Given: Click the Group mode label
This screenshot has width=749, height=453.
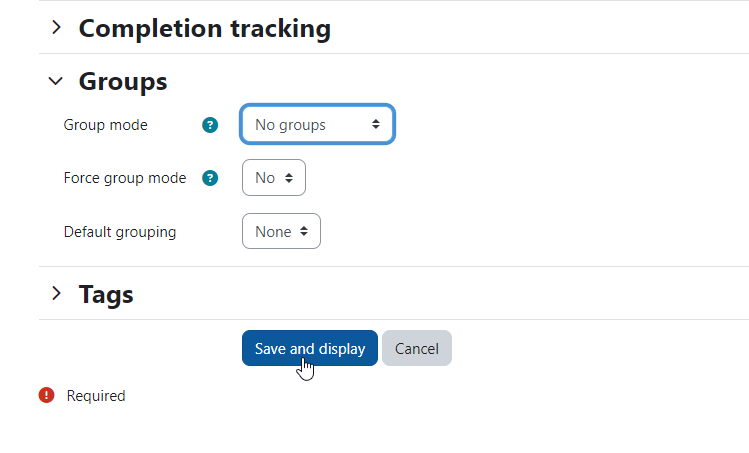Looking at the screenshot, I should point(106,125).
